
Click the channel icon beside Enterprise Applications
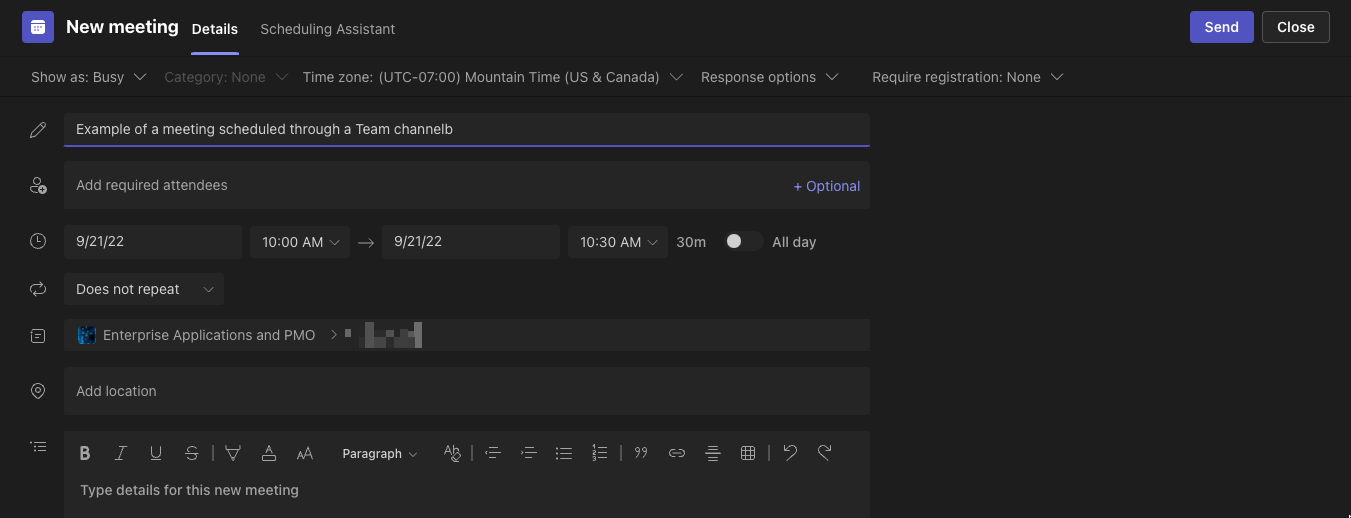[x=38, y=336]
